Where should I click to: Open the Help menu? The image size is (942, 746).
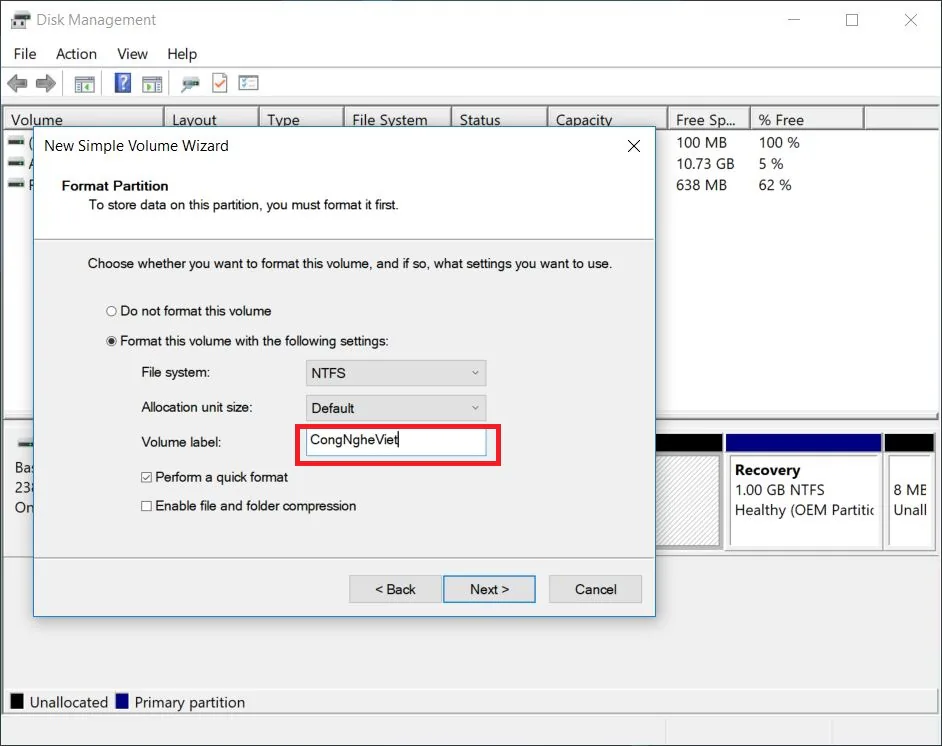182,54
